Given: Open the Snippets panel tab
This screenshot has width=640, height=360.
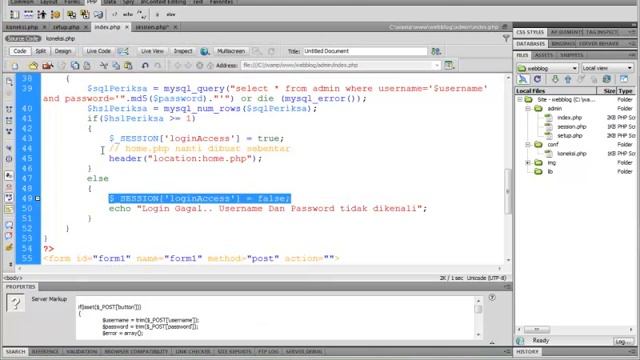Looking at the screenshot, I should pos(571,55).
